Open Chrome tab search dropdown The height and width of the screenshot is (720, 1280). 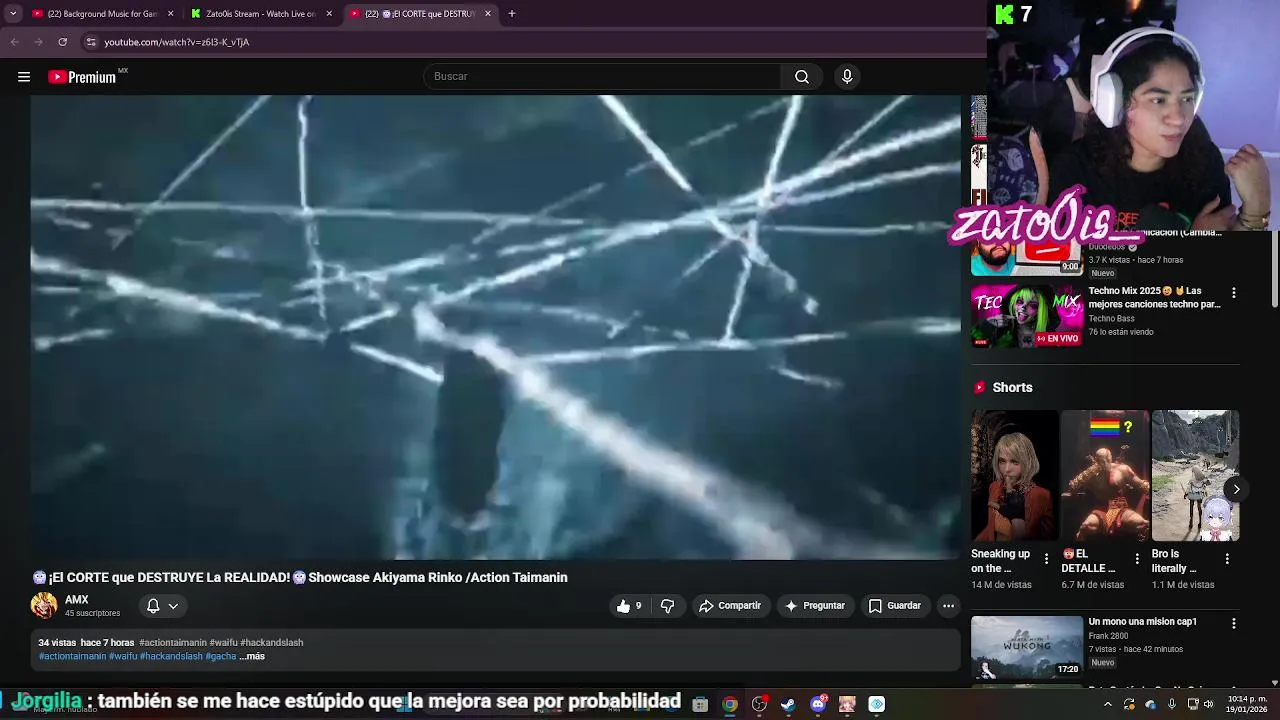tap(13, 14)
